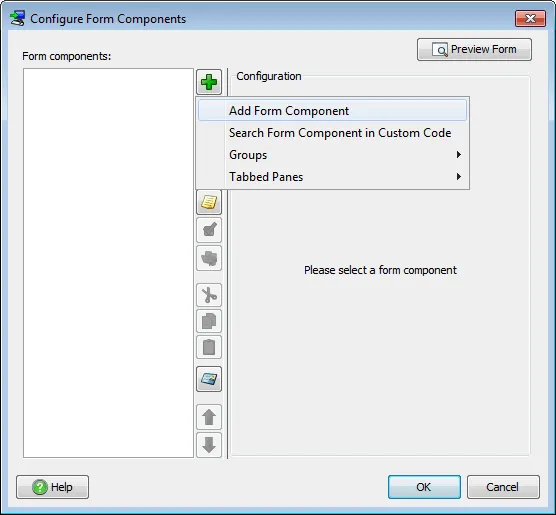Click the move down arrow icon
This screenshot has height=515, width=556.
(209, 445)
